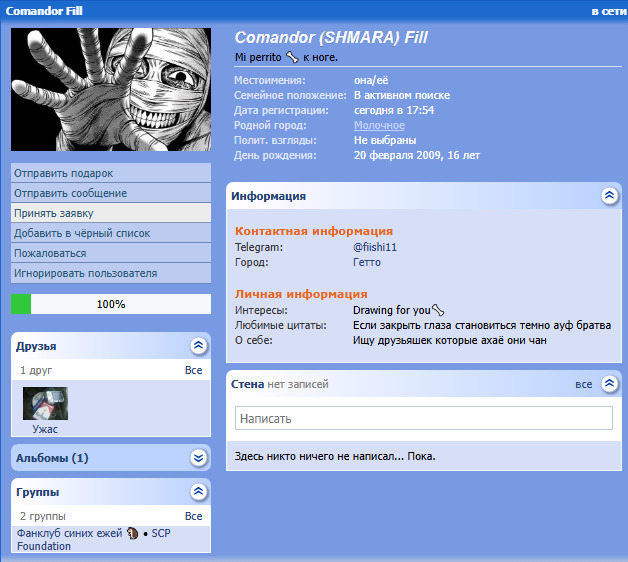
Task: Click the bone emoji in status line
Action: (x=292, y=57)
